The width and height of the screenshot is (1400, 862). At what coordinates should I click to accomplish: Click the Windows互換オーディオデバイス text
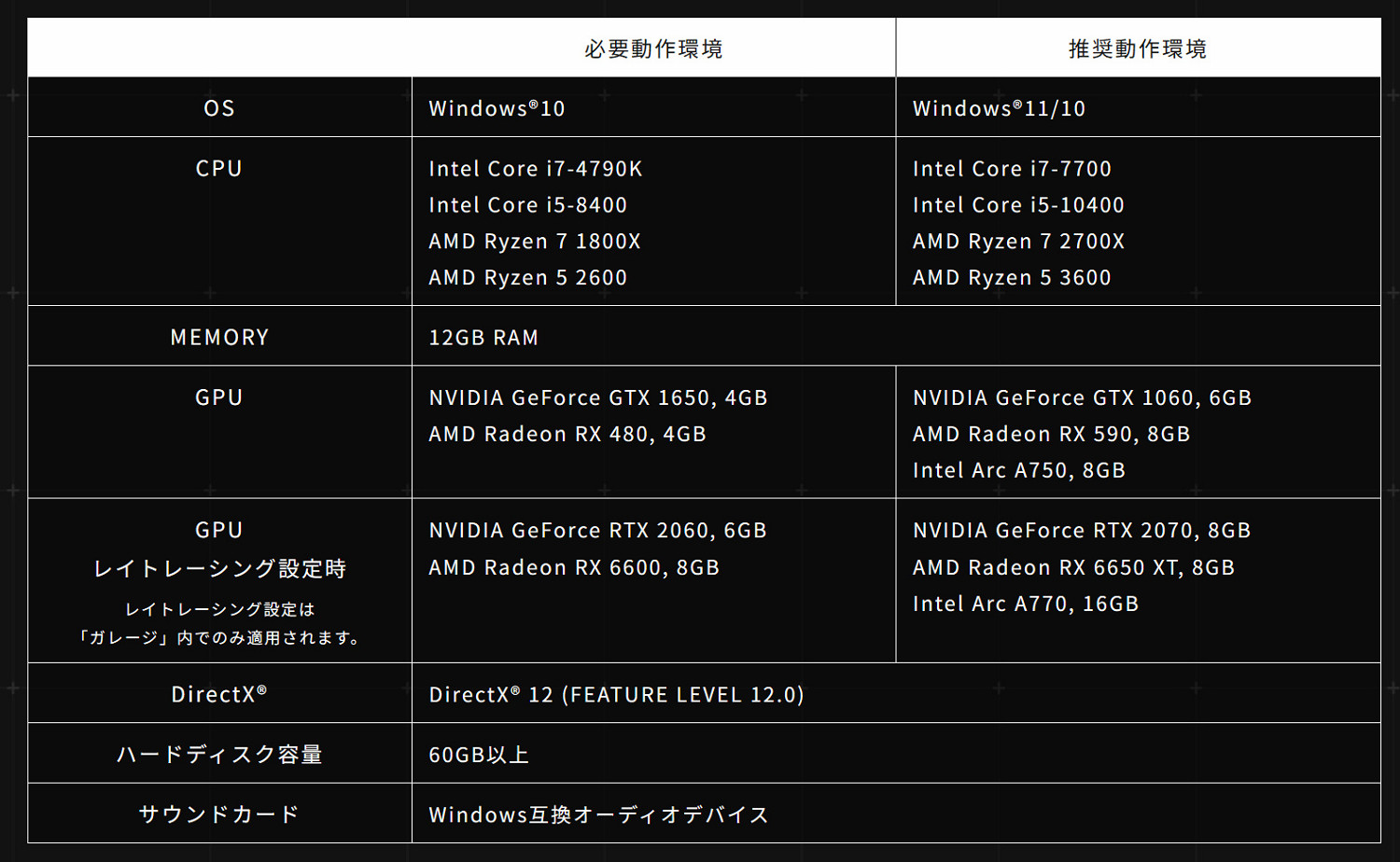point(598,814)
